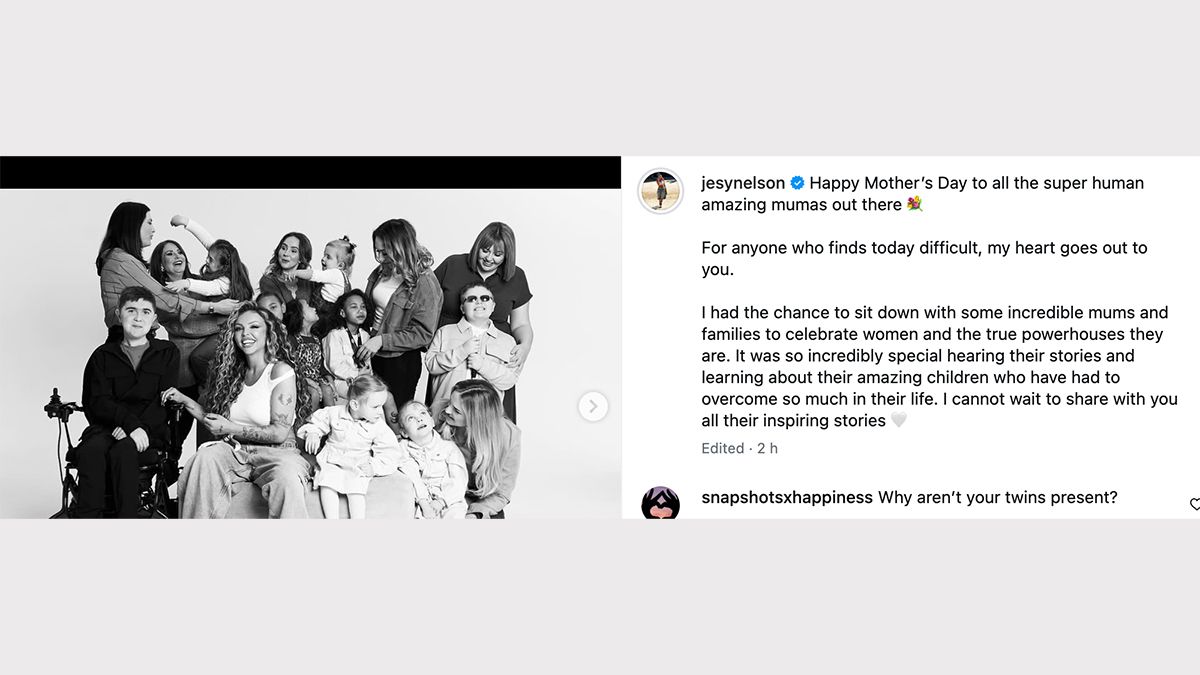Click snapshotsxhappiness's heart-hands avatar
The image size is (1200, 675).
pos(661,503)
